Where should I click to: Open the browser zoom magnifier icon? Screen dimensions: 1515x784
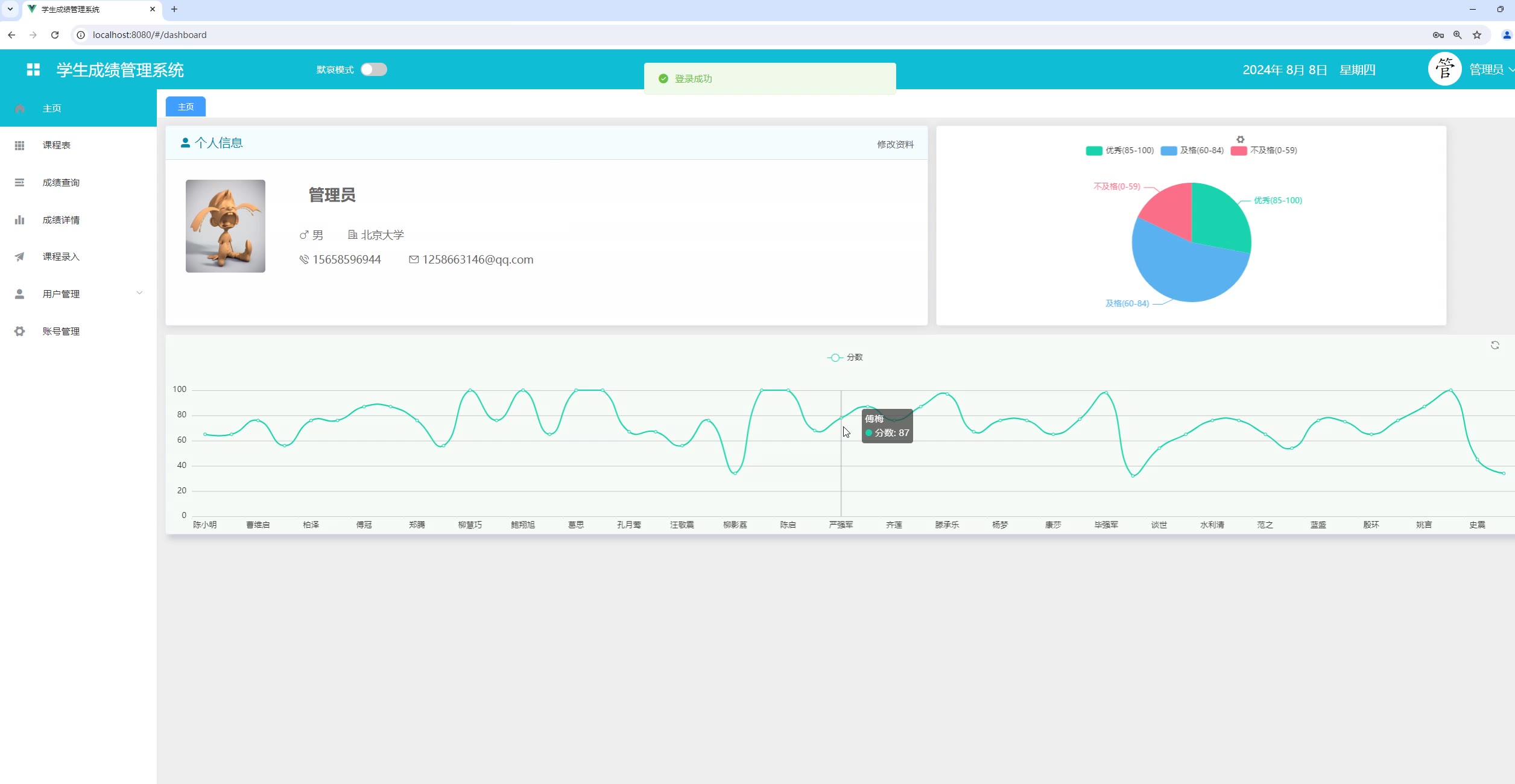point(1457,35)
